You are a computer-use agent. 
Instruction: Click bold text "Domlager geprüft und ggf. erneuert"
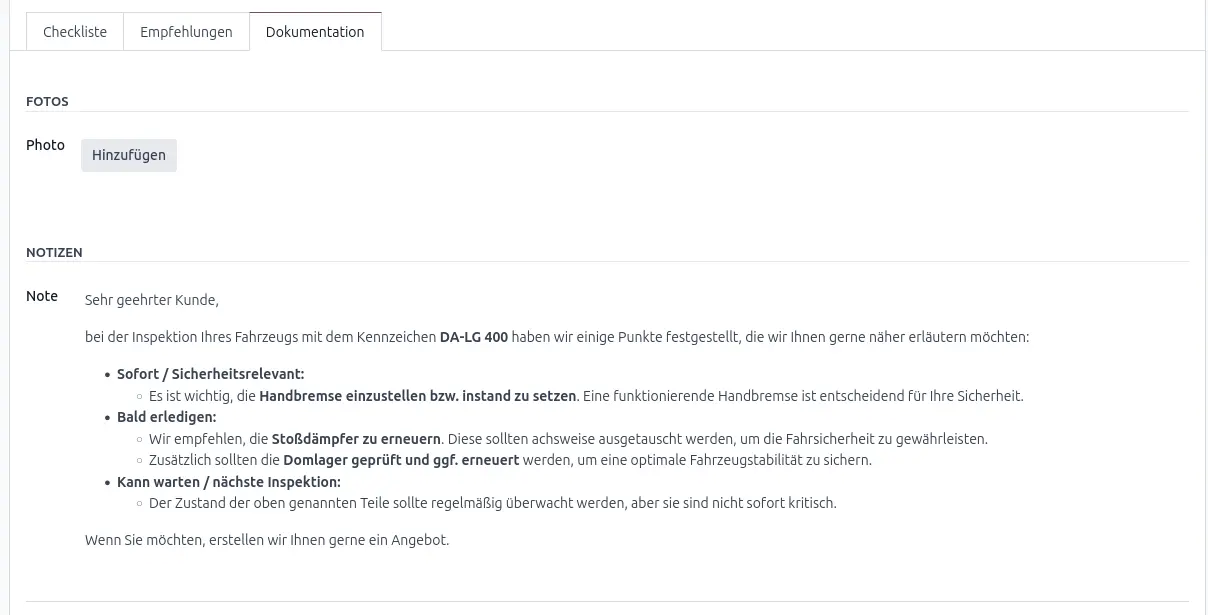pos(401,460)
